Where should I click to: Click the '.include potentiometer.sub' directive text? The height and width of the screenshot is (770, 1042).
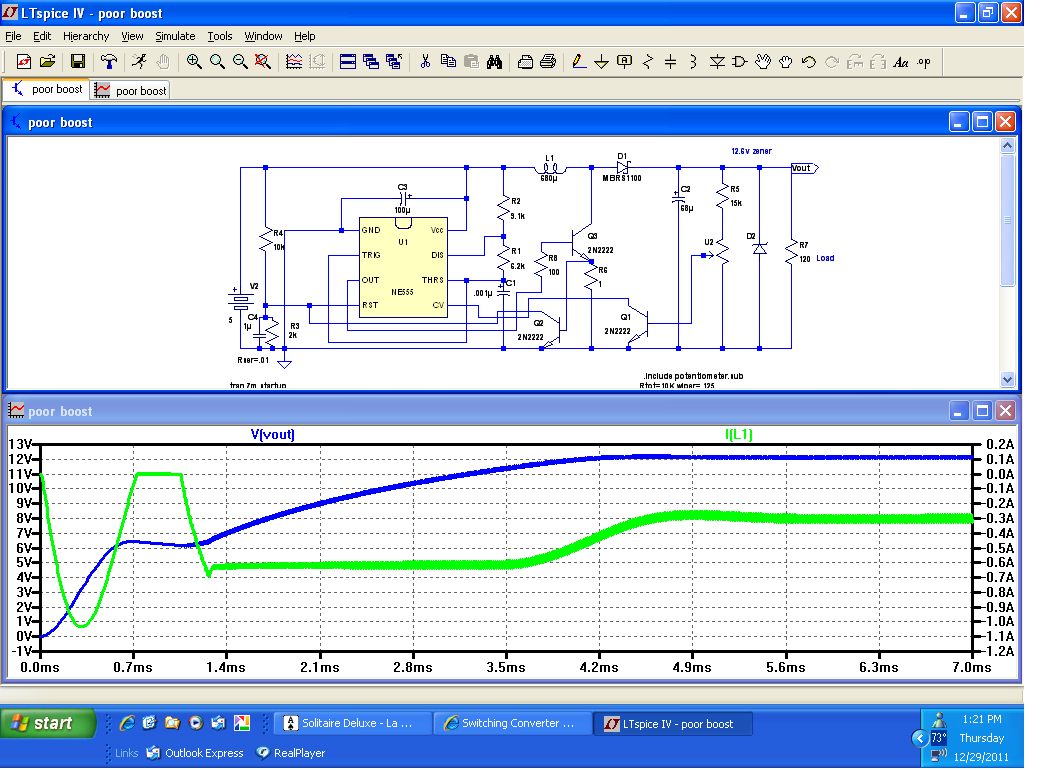coord(693,376)
